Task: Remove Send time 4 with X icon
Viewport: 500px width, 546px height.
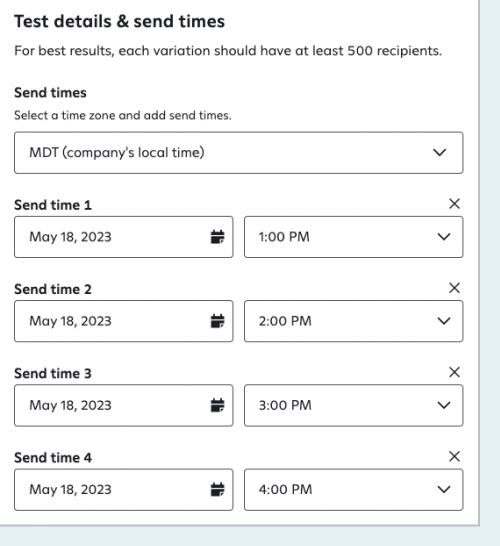Action: [x=454, y=457]
